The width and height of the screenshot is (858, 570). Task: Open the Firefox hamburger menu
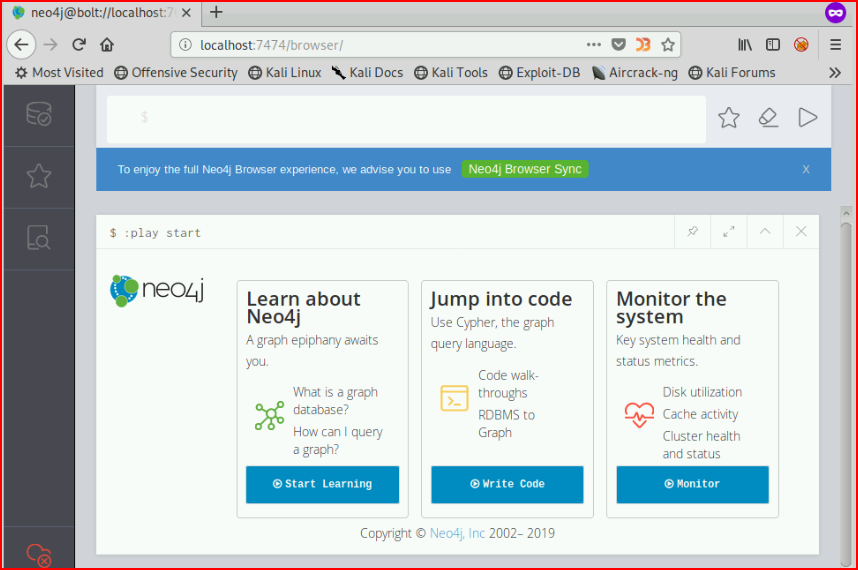point(836,45)
